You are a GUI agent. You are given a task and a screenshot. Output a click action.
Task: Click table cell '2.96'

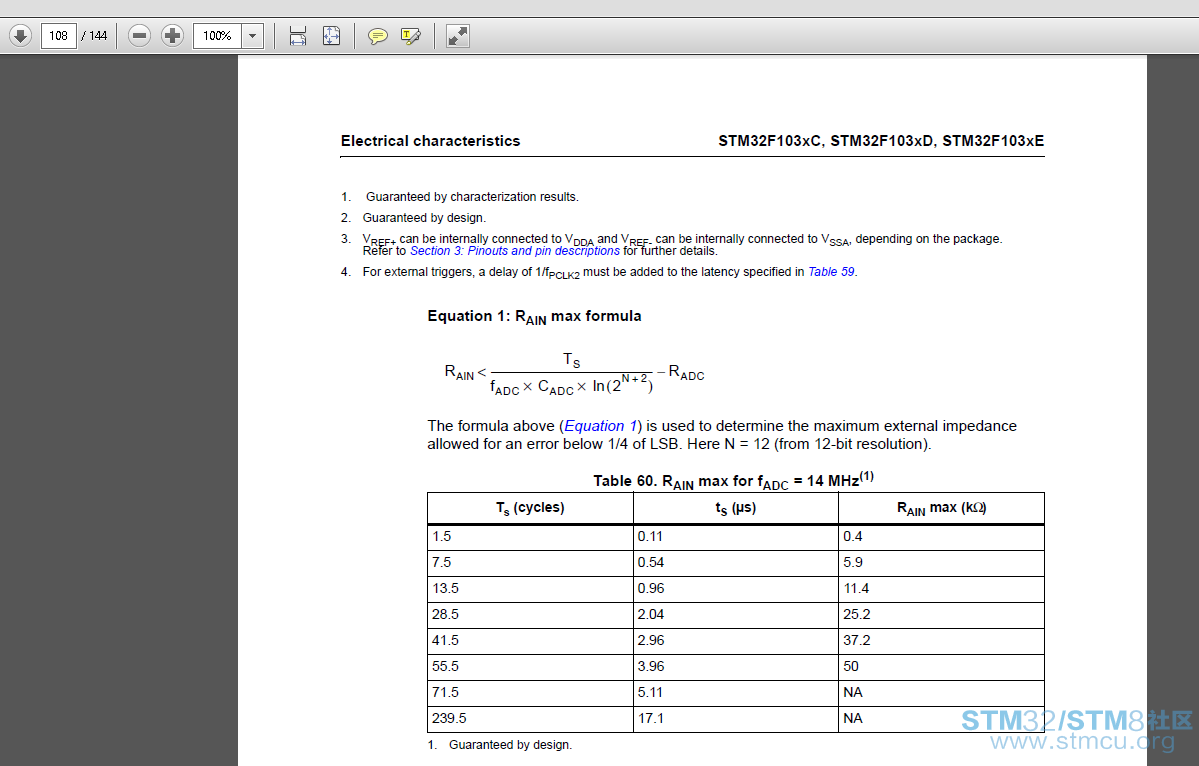tap(736, 641)
